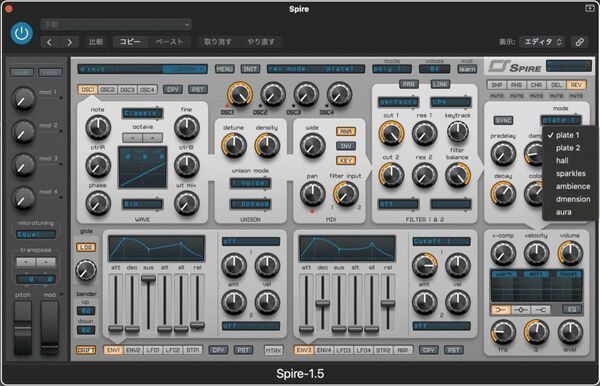This screenshot has height=386, width=600.
Task: Toggle the KEY mix button
Action: [346, 161]
